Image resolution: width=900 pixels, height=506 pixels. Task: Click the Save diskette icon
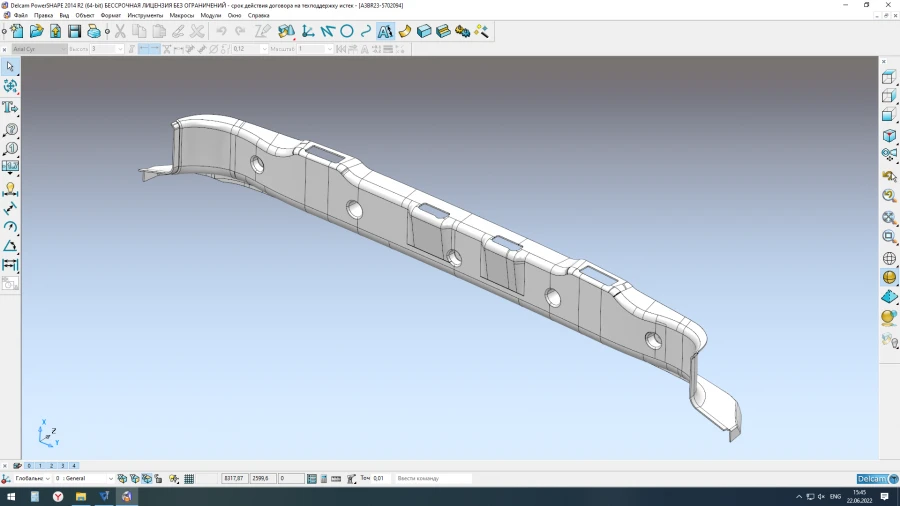coord(74,31)
